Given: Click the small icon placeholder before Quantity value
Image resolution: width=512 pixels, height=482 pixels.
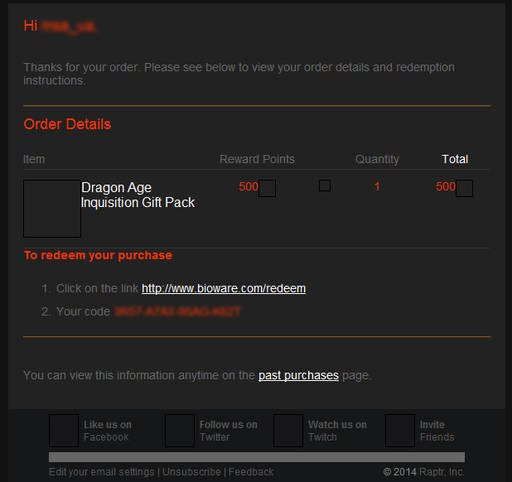Looking at the screenshot, I should pos(325,186).
